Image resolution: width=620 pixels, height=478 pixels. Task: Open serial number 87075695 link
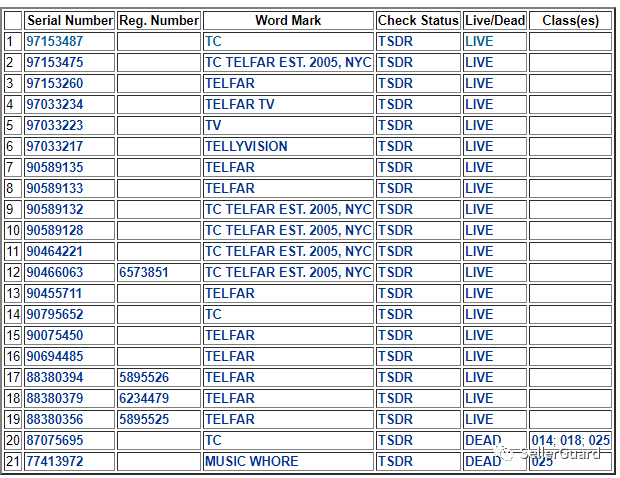[55, 440]
